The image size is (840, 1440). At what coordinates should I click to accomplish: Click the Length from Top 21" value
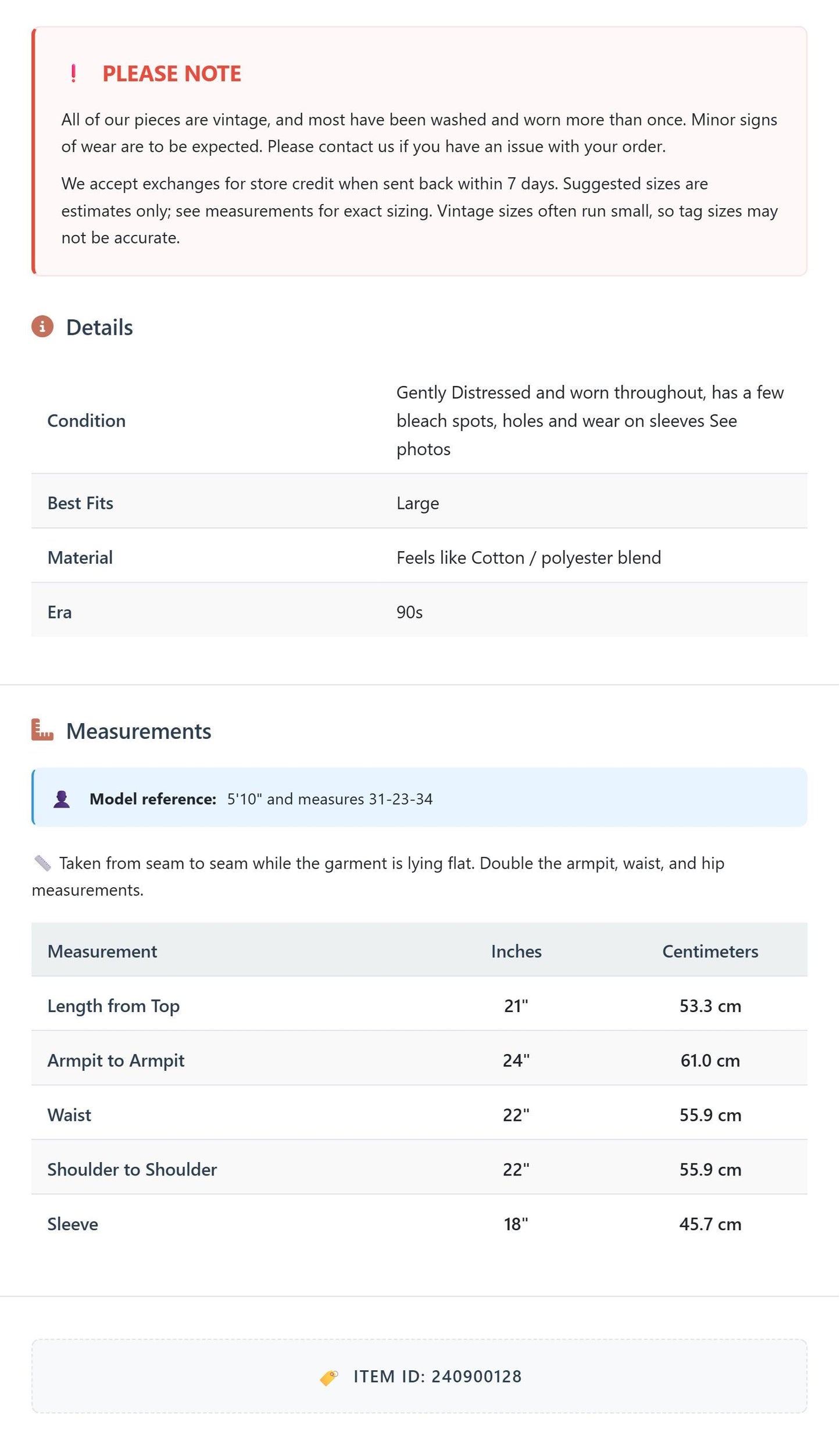[516, 1006]
